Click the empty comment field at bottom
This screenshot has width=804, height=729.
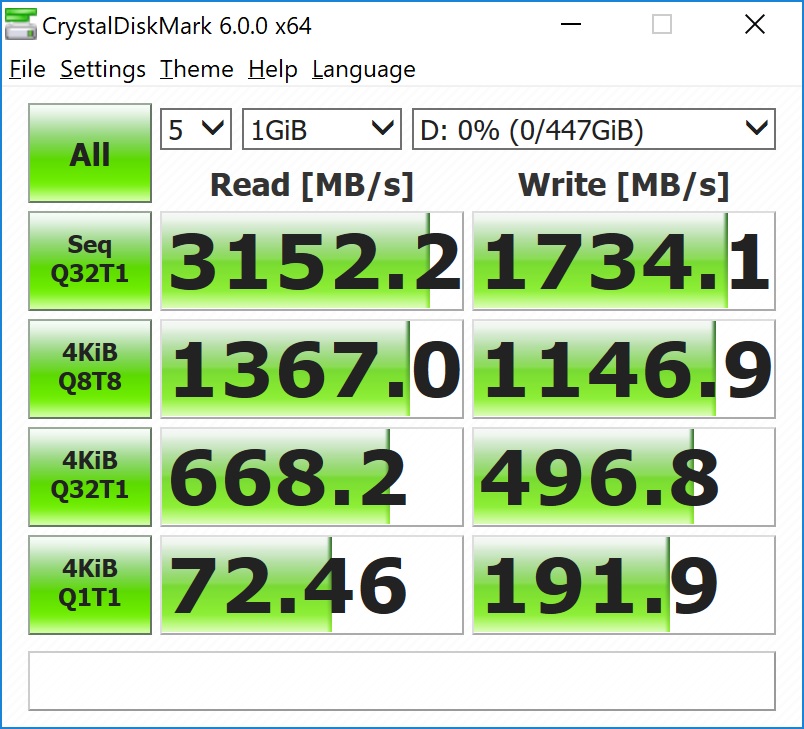(402, 681)
